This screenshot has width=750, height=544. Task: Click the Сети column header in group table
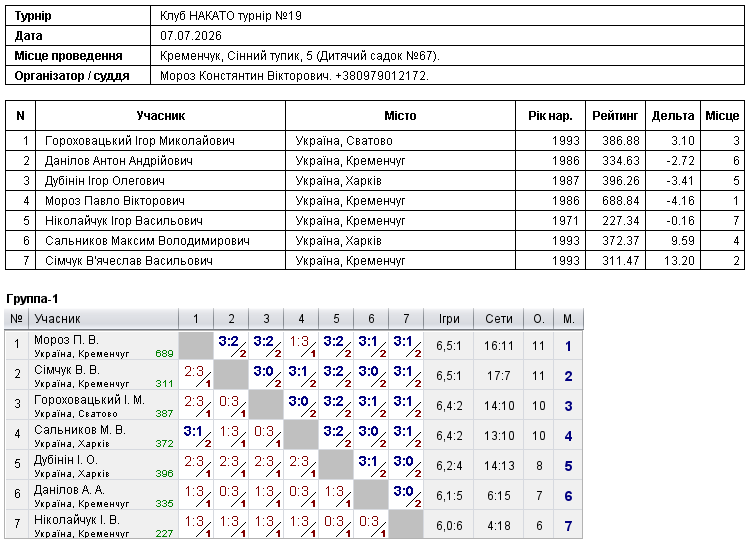499,319
